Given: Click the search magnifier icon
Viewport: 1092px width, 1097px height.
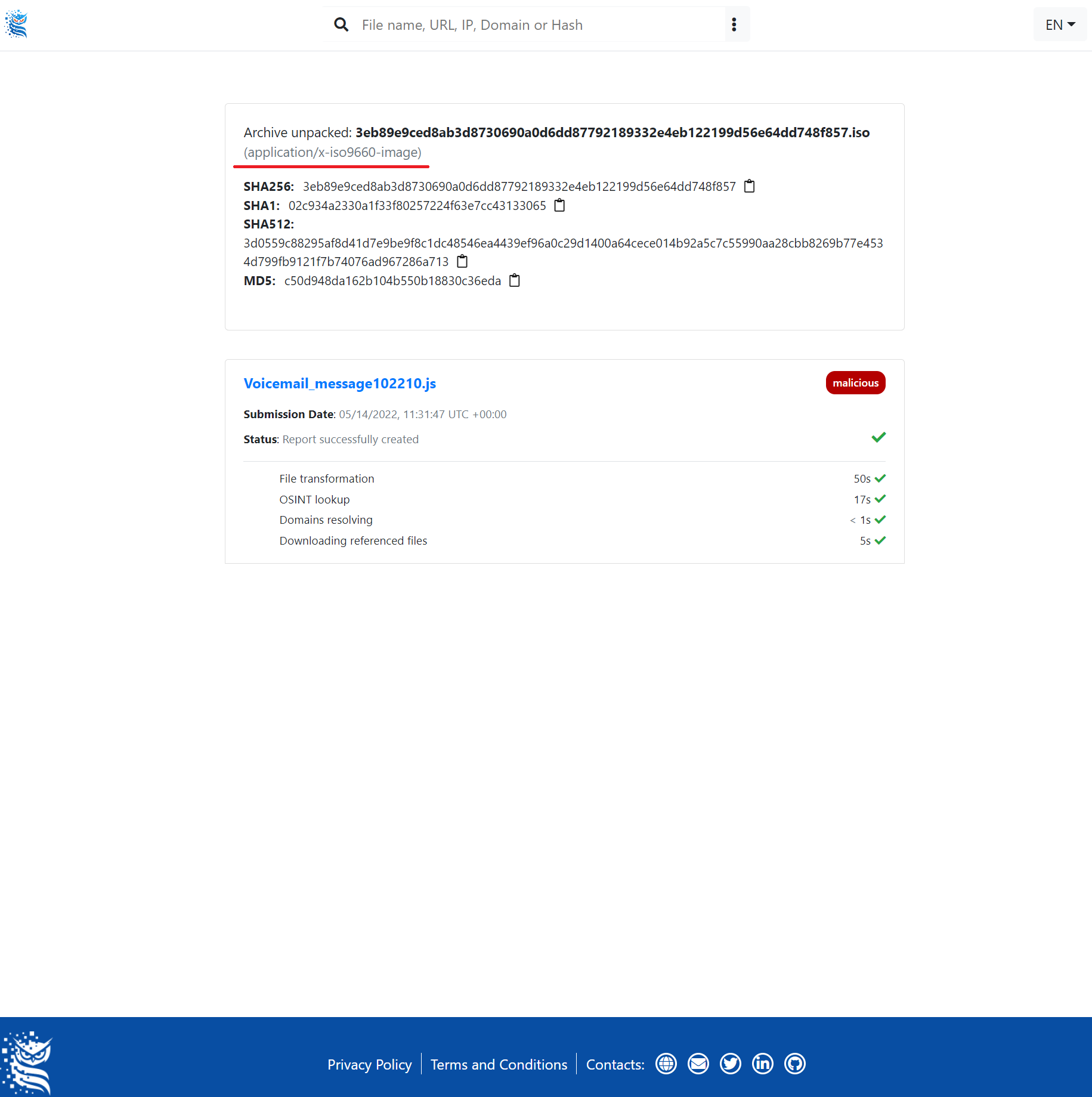Looking at the screenshot, I should click(x=341, y=24).
